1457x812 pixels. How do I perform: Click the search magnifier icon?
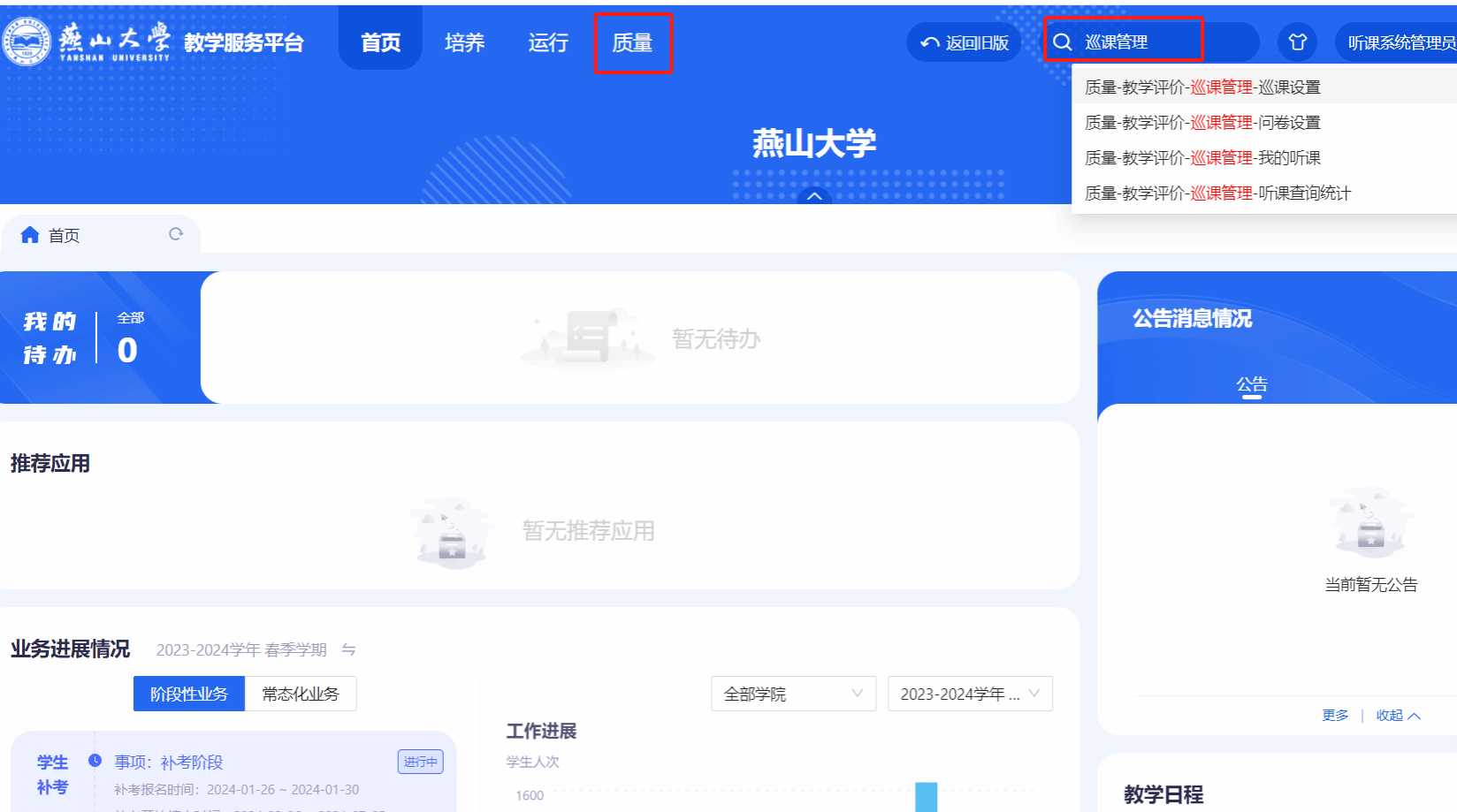point(1063,42)
